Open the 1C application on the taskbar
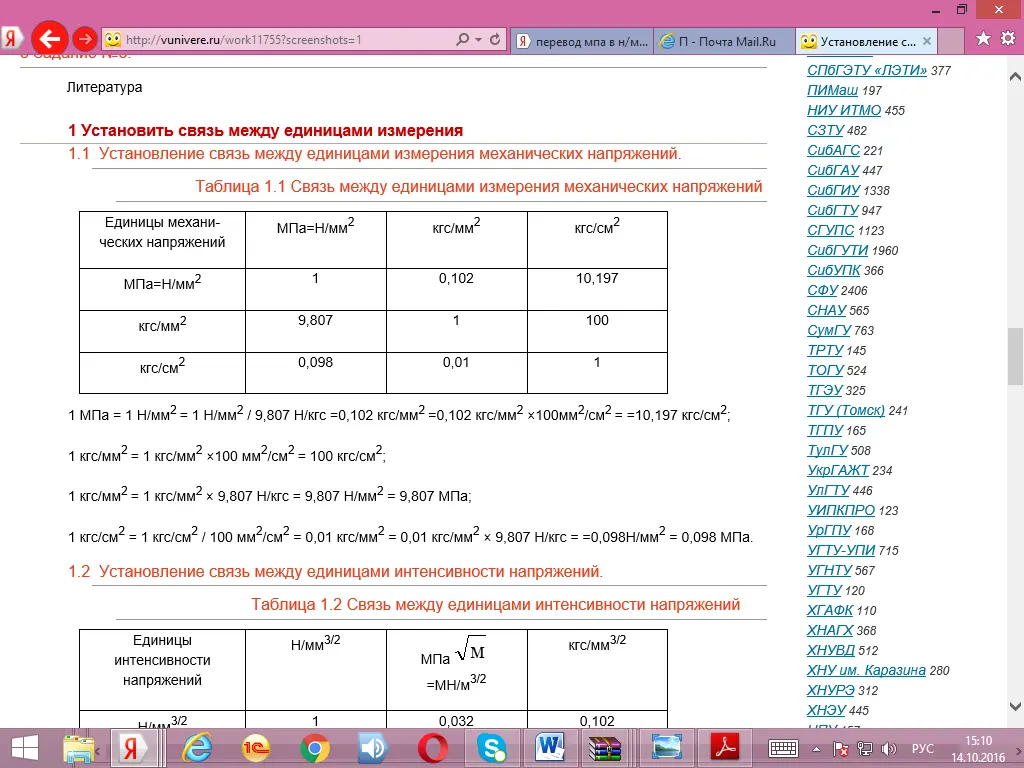The height and width of the screenshot is (768, 1024). click(x=255, y=748)
